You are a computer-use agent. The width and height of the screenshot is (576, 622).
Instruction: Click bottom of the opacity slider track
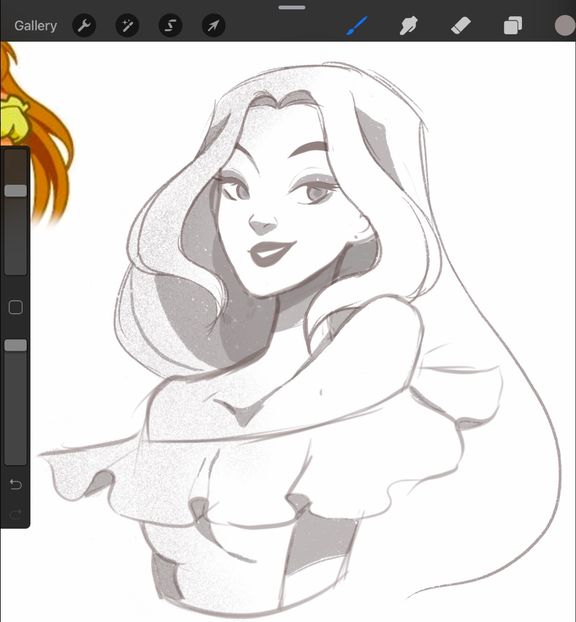point(15,458)
